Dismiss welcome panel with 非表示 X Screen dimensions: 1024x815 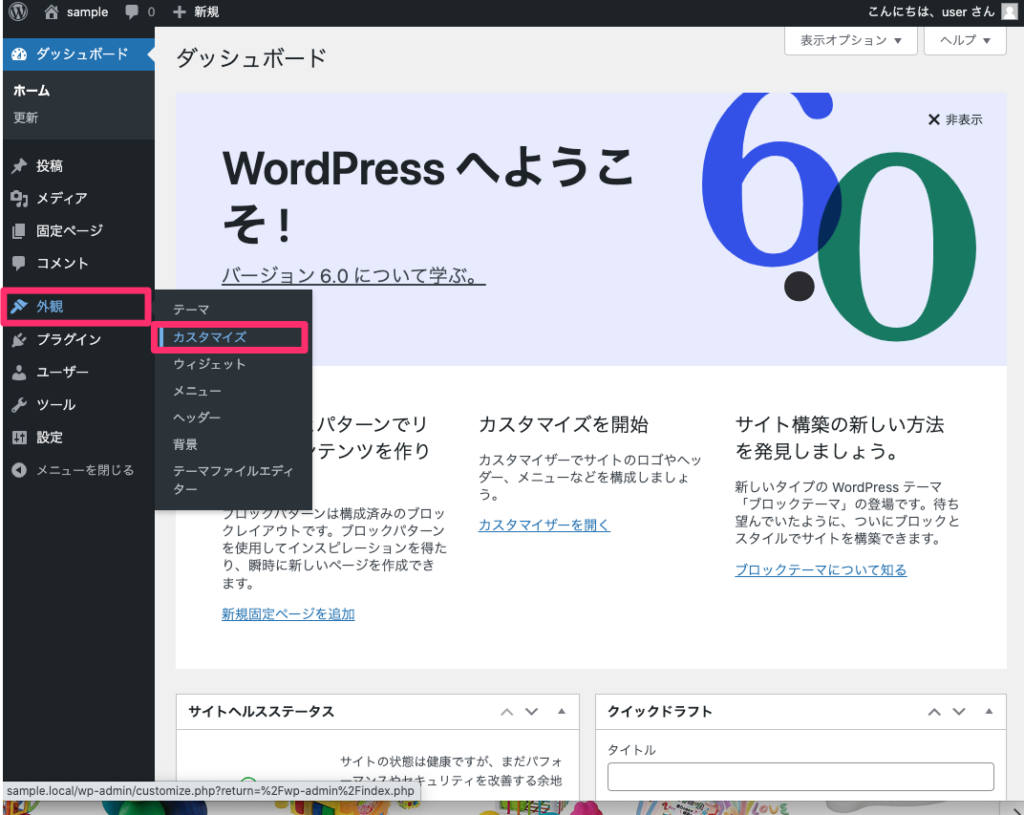click(955, 120)
